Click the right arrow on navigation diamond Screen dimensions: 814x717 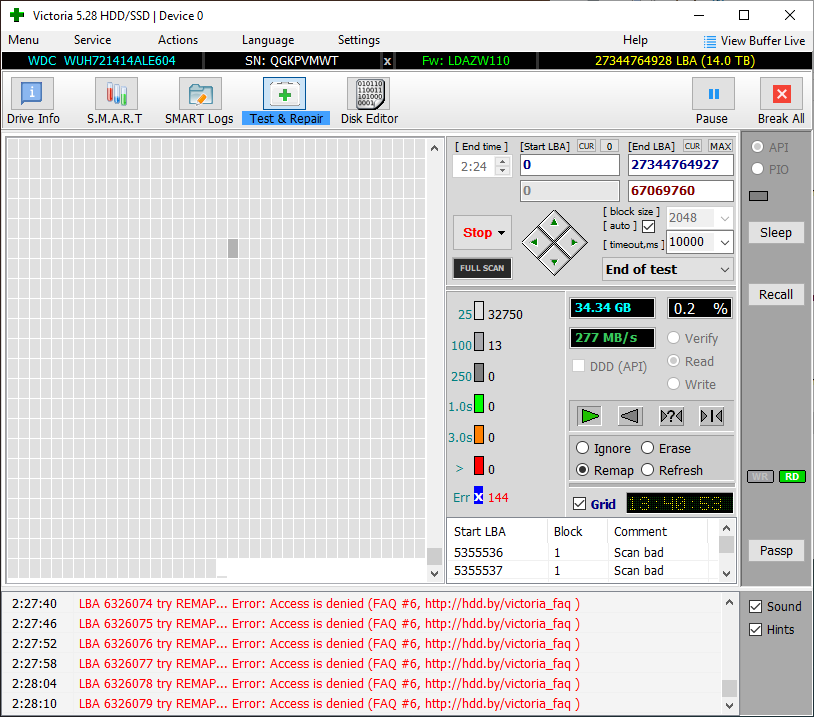pos(574,242)
